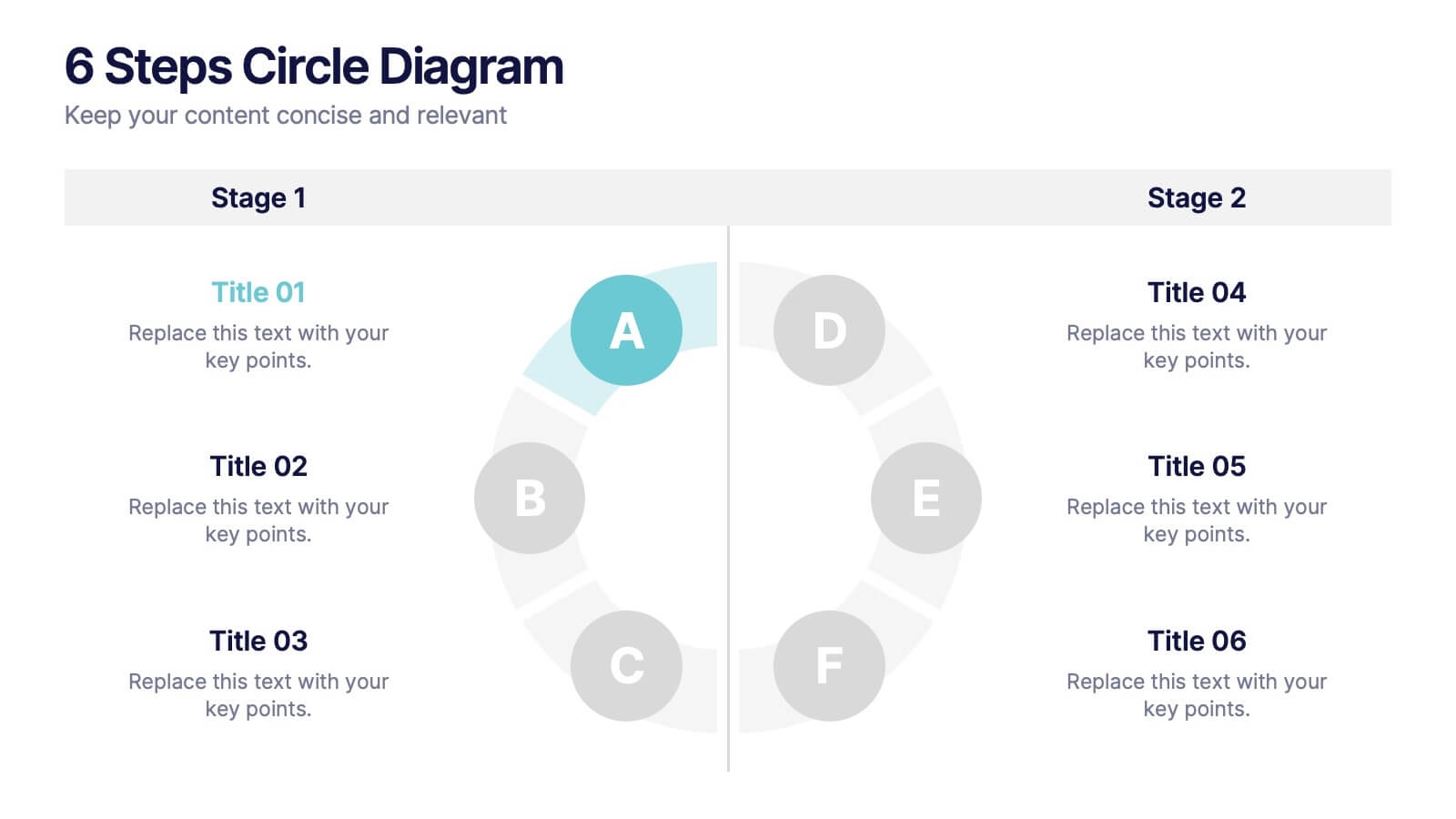Screen dimensions: 1456x819
Task: Click the description text under Title 06
Action: 1196,694
